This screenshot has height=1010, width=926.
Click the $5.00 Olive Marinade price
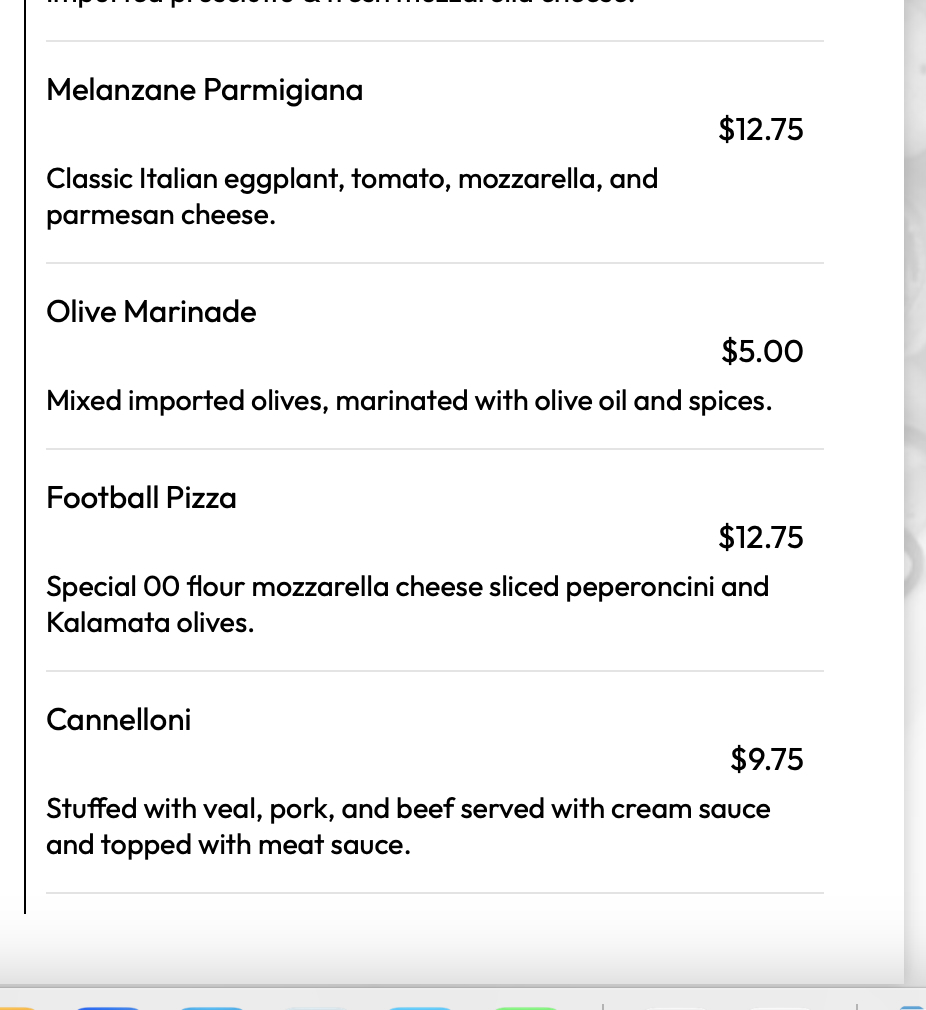(762, 351)
